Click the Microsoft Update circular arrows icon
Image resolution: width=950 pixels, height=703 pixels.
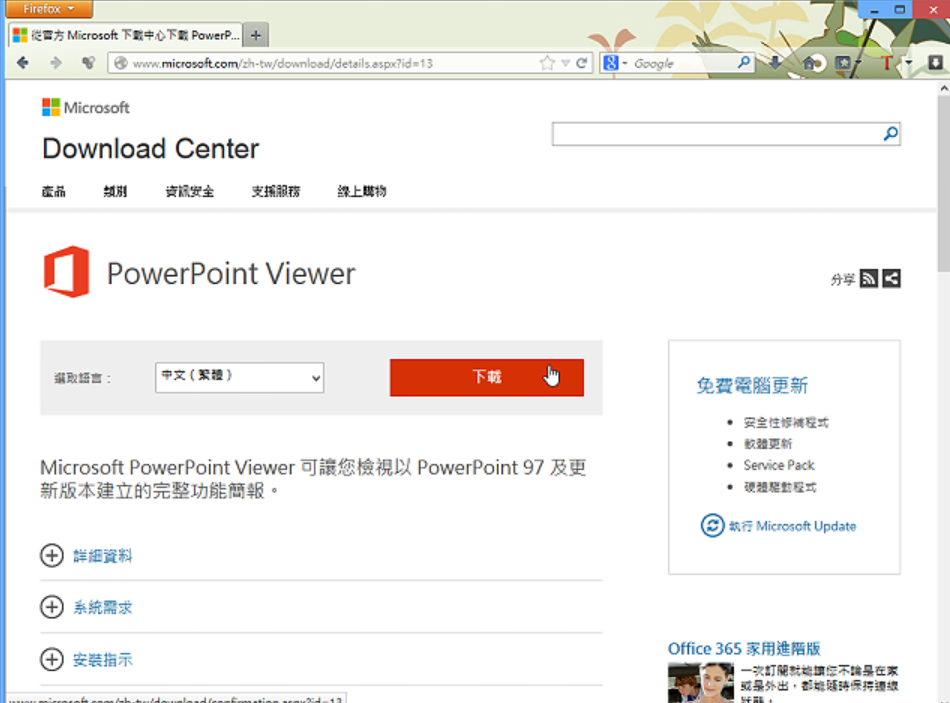point(712,525)
